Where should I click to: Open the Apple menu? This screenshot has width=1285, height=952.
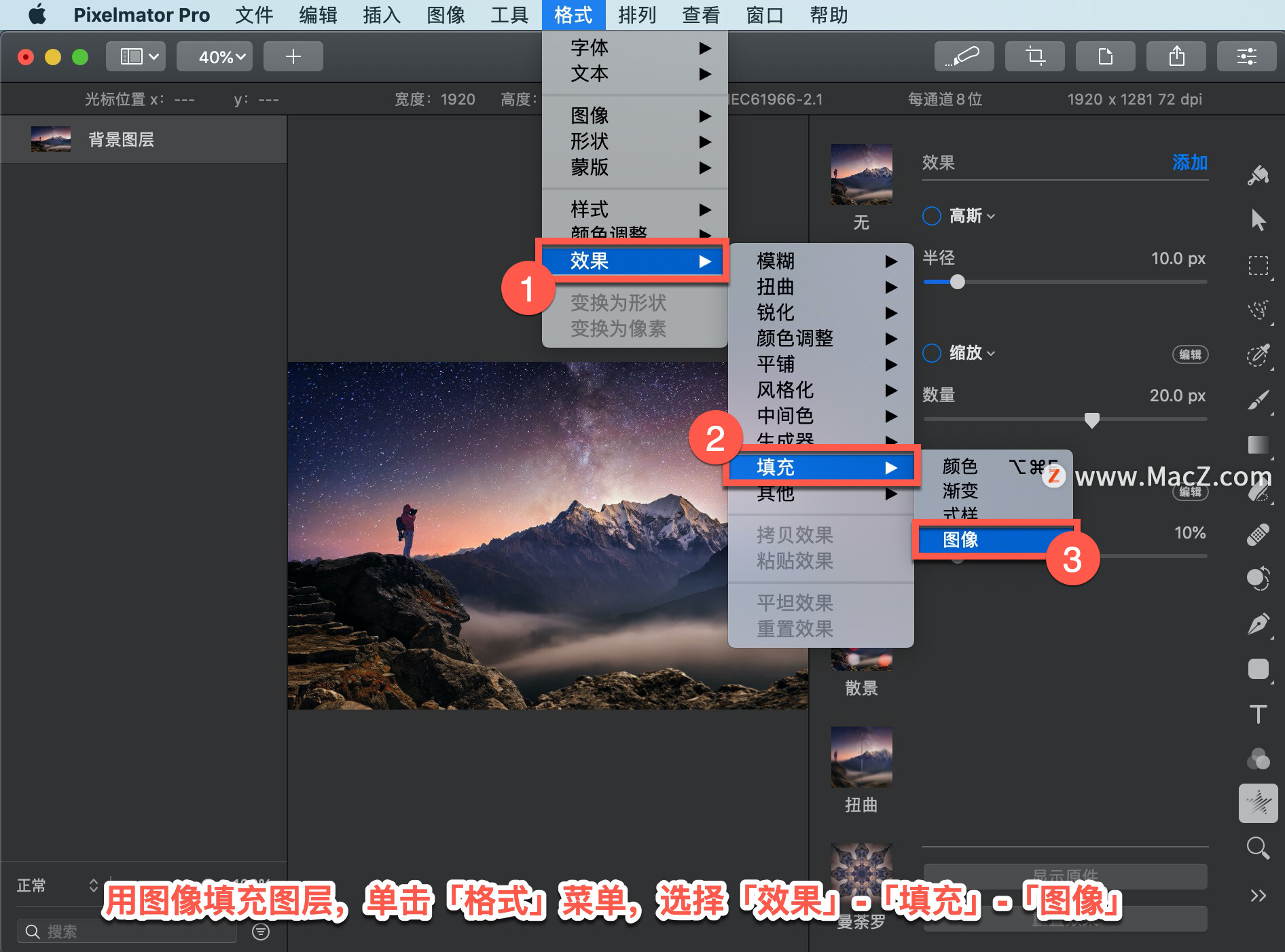point(37,14)
